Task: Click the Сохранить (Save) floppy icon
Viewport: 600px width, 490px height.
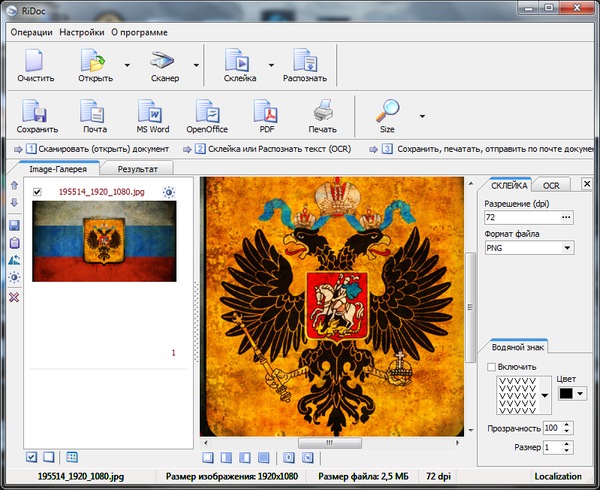Action: coord(36,112)
